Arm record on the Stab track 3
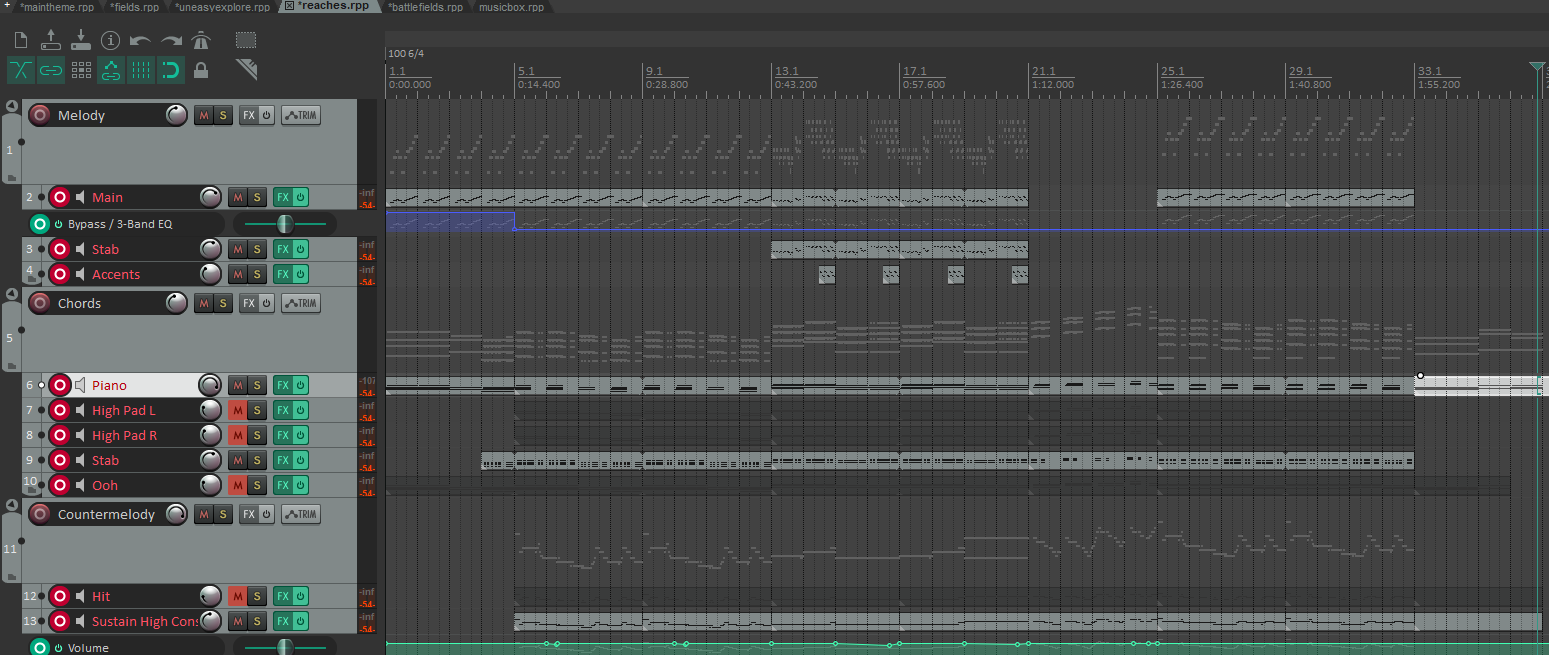 (x=59, y=249)
